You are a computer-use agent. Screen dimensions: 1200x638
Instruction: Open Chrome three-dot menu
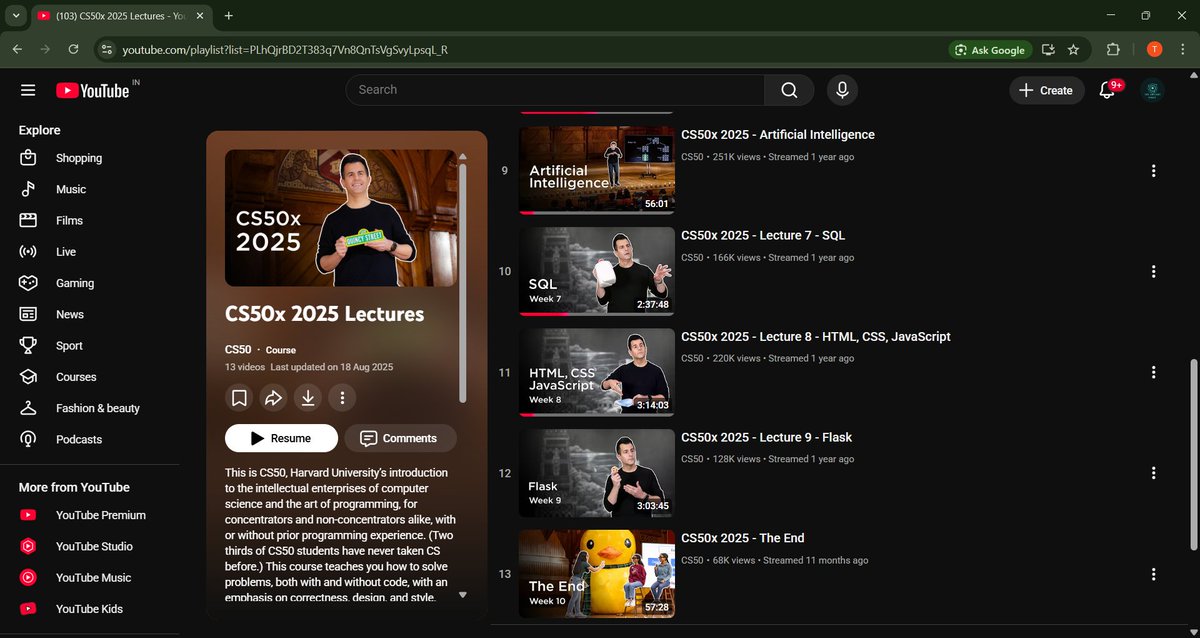(x=1183, y=50)
